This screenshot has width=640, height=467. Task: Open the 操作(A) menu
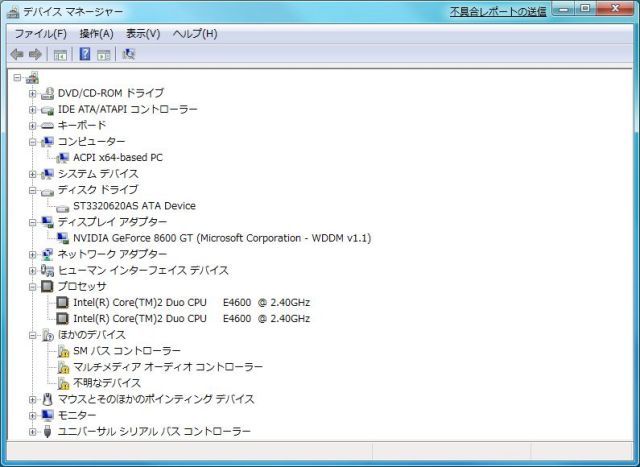coord(96,33)
